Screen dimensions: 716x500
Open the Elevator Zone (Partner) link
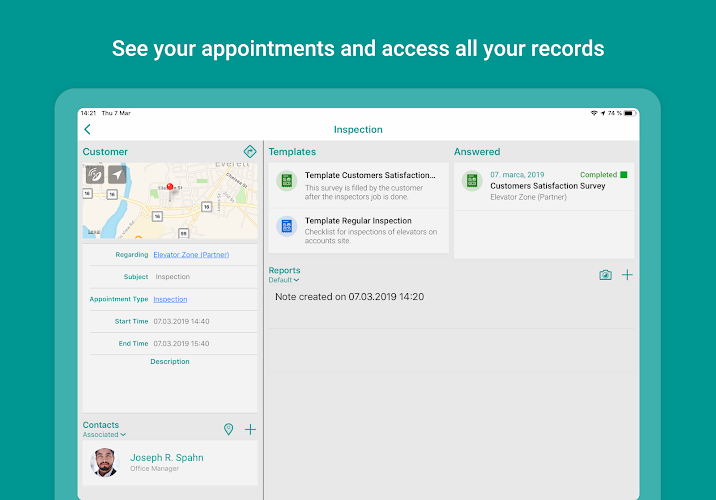[x=191, y=255]
